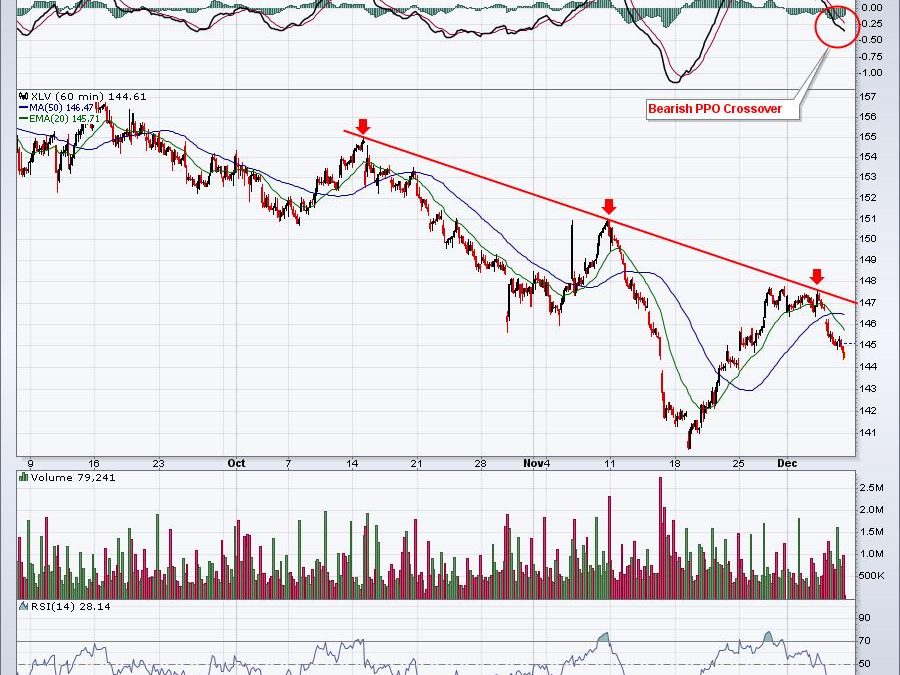
Task: Click the 28 date axis label
Action: (480, 463)
